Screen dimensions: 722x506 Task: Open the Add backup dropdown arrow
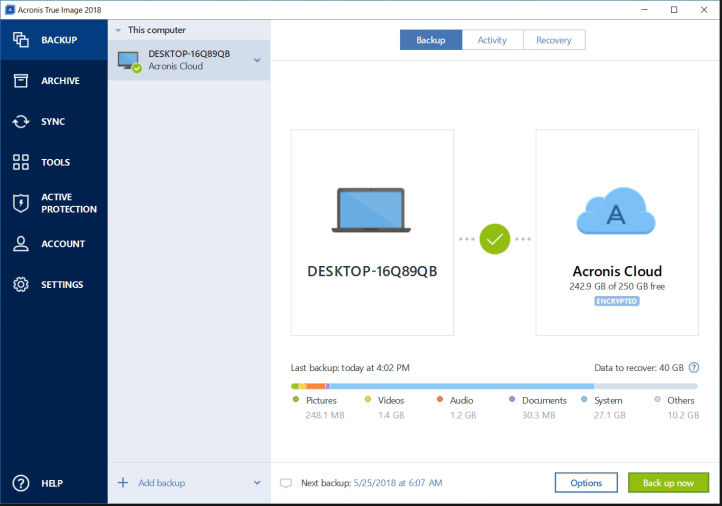pyautogui.click(x=257, y=483)
